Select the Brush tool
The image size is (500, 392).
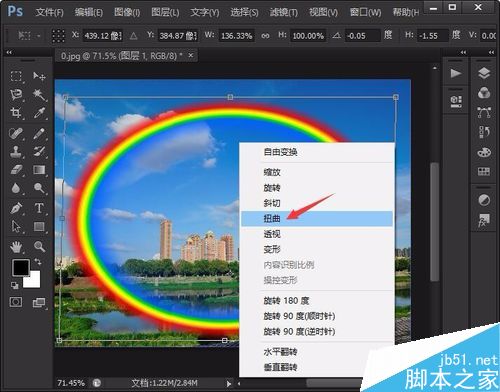pyautogui.click(x=39, y=134)
